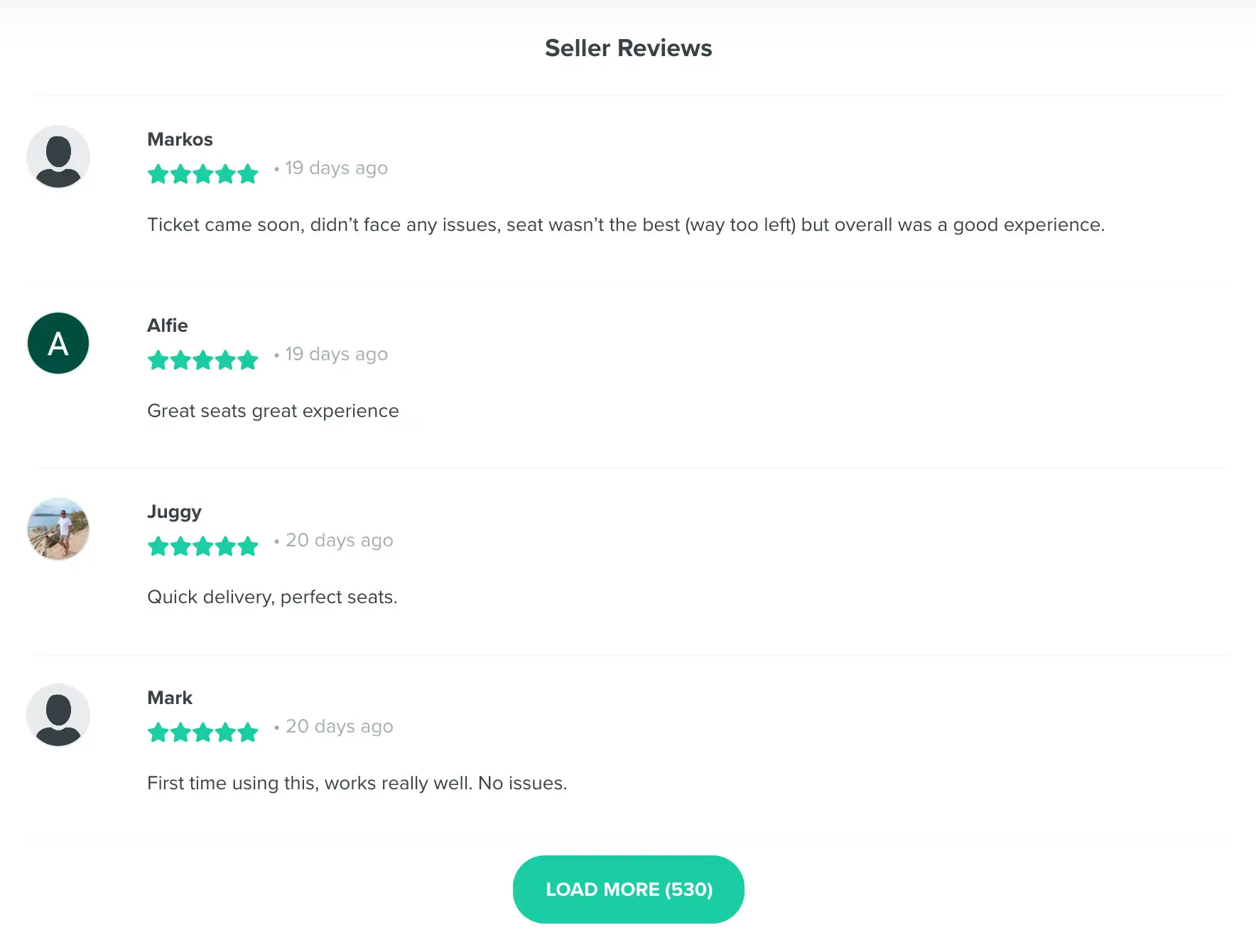Open Juggy's profile photo
Image resolution: width=1256 pixels, height=952 pixels.
click(x=58, y=529)
